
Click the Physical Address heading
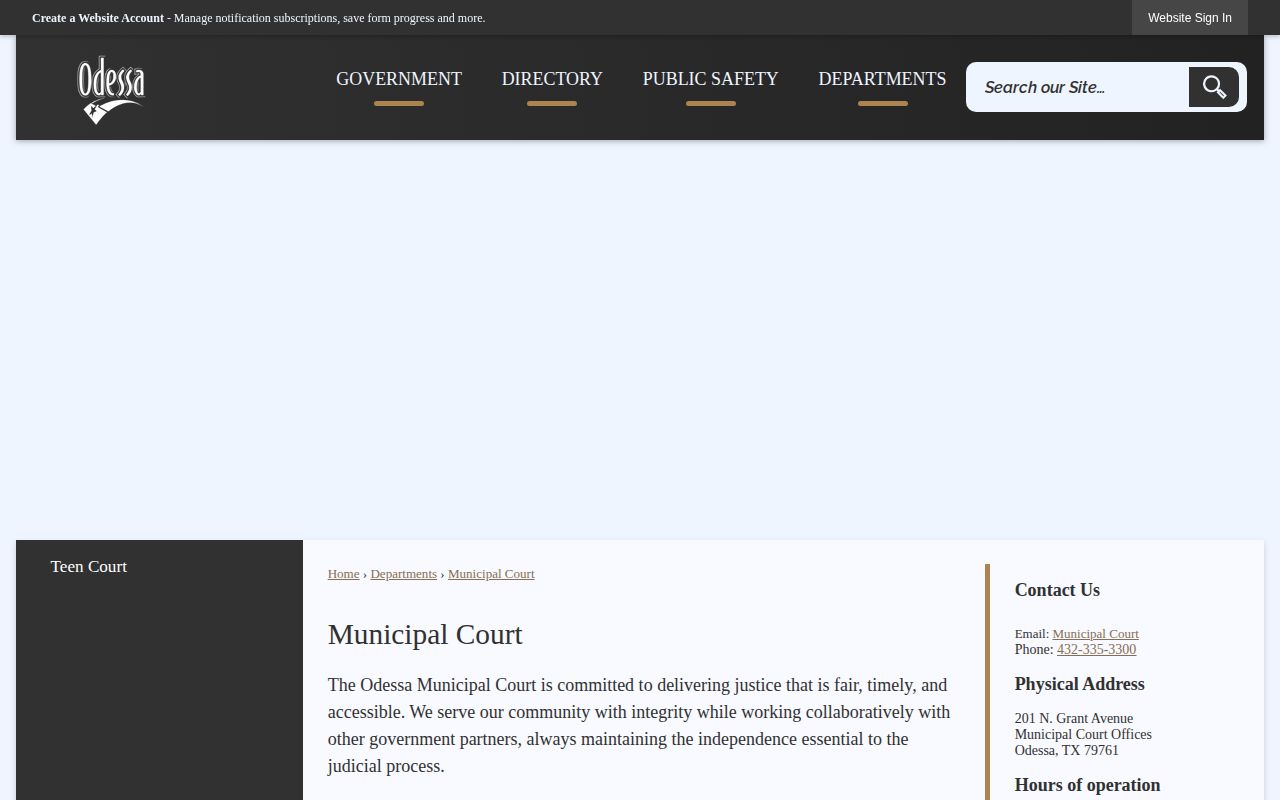[1079, 684]
